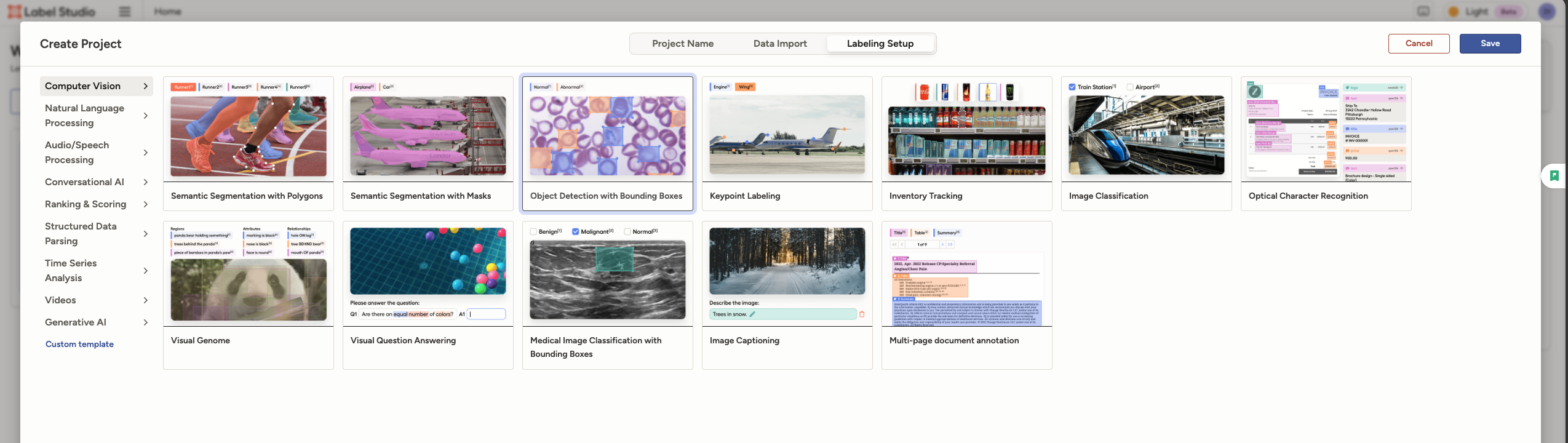Expand the Videos category chevron

pyautogui.click(x=146, y=300)
